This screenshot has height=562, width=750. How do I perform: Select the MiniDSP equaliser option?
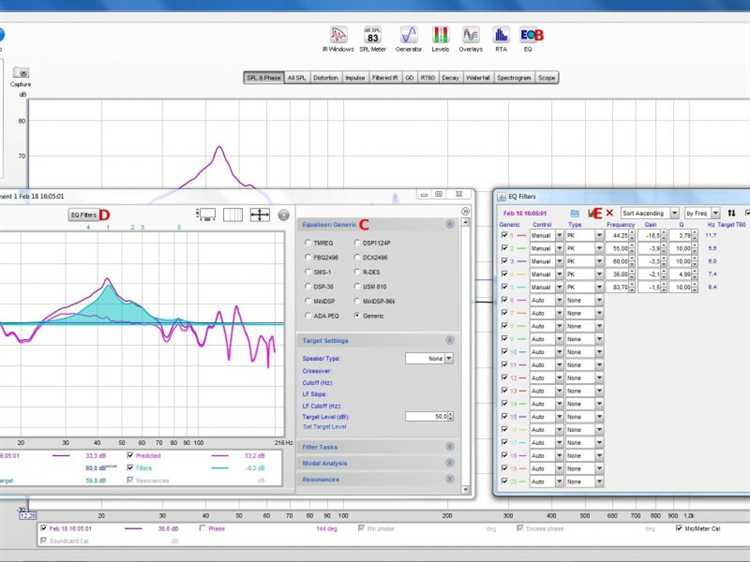(x=308, y=301)
